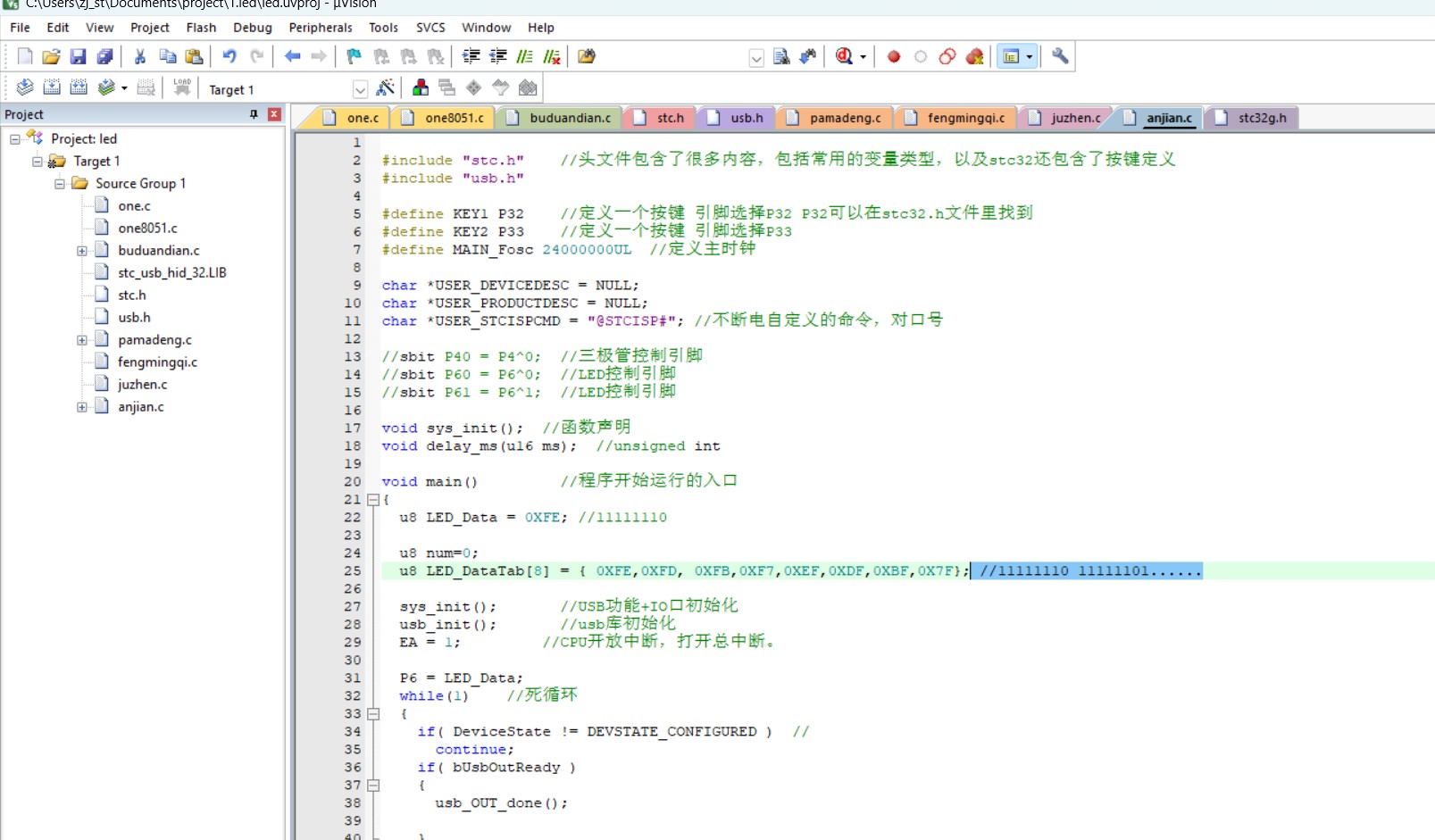1435x840 pixels.
Task: Click the Paste clipboard icon
Action: (194, 56)
